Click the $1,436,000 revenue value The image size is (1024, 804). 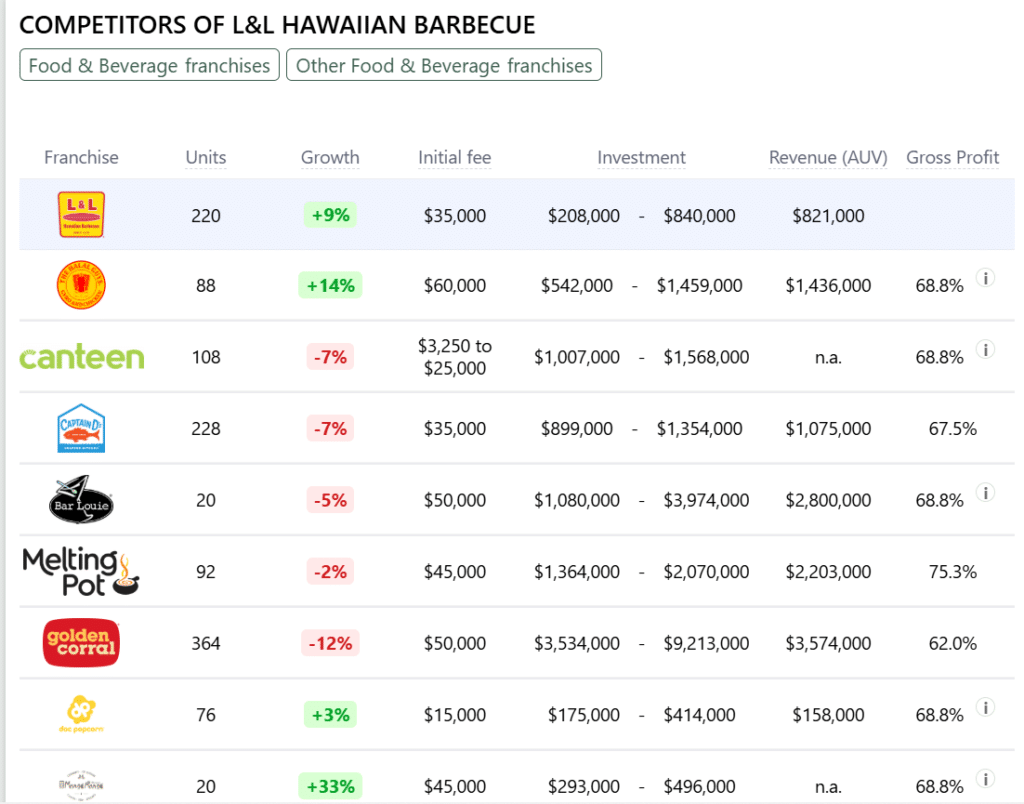pos(828,285)
